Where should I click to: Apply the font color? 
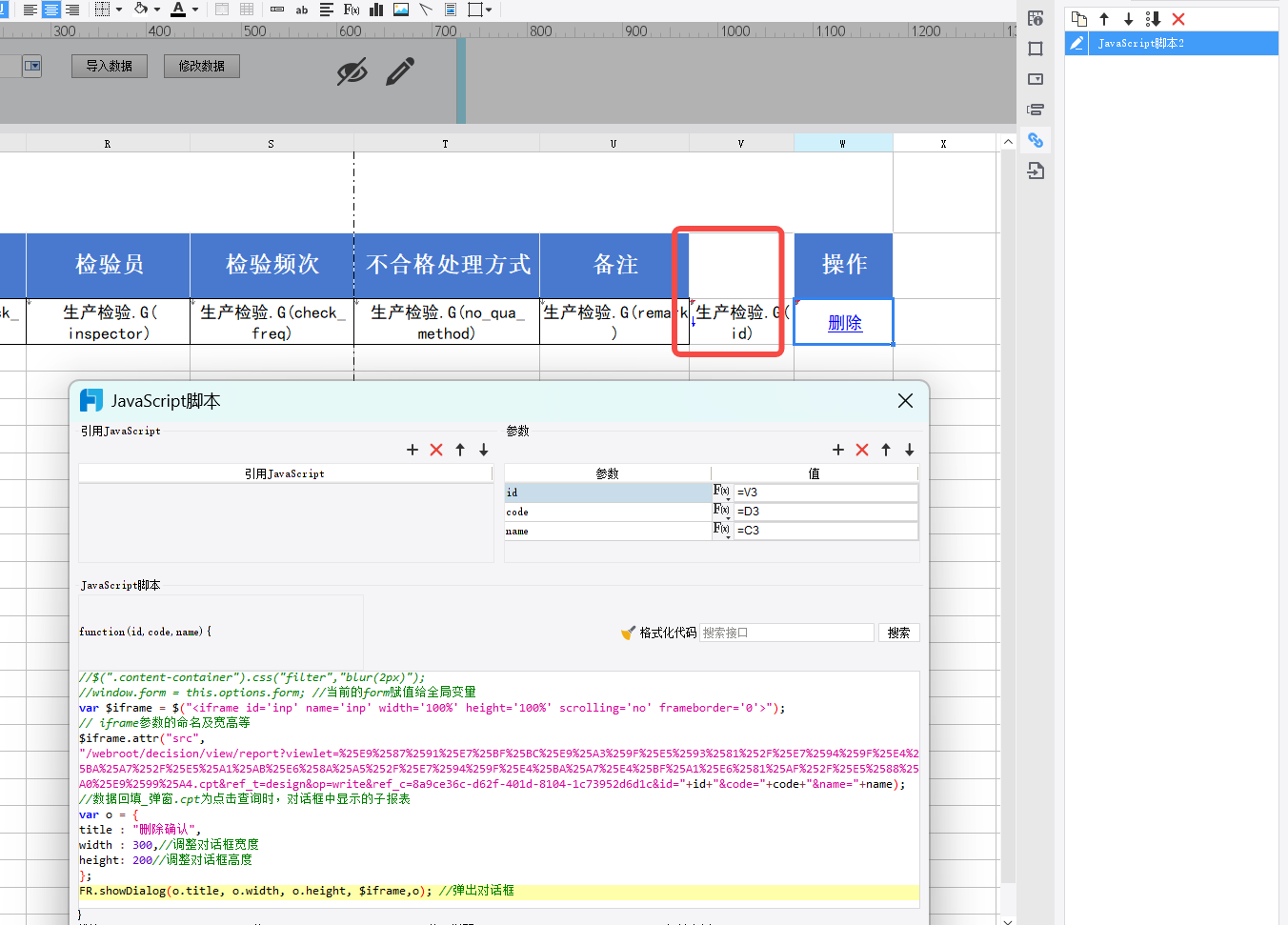point(178,10)
